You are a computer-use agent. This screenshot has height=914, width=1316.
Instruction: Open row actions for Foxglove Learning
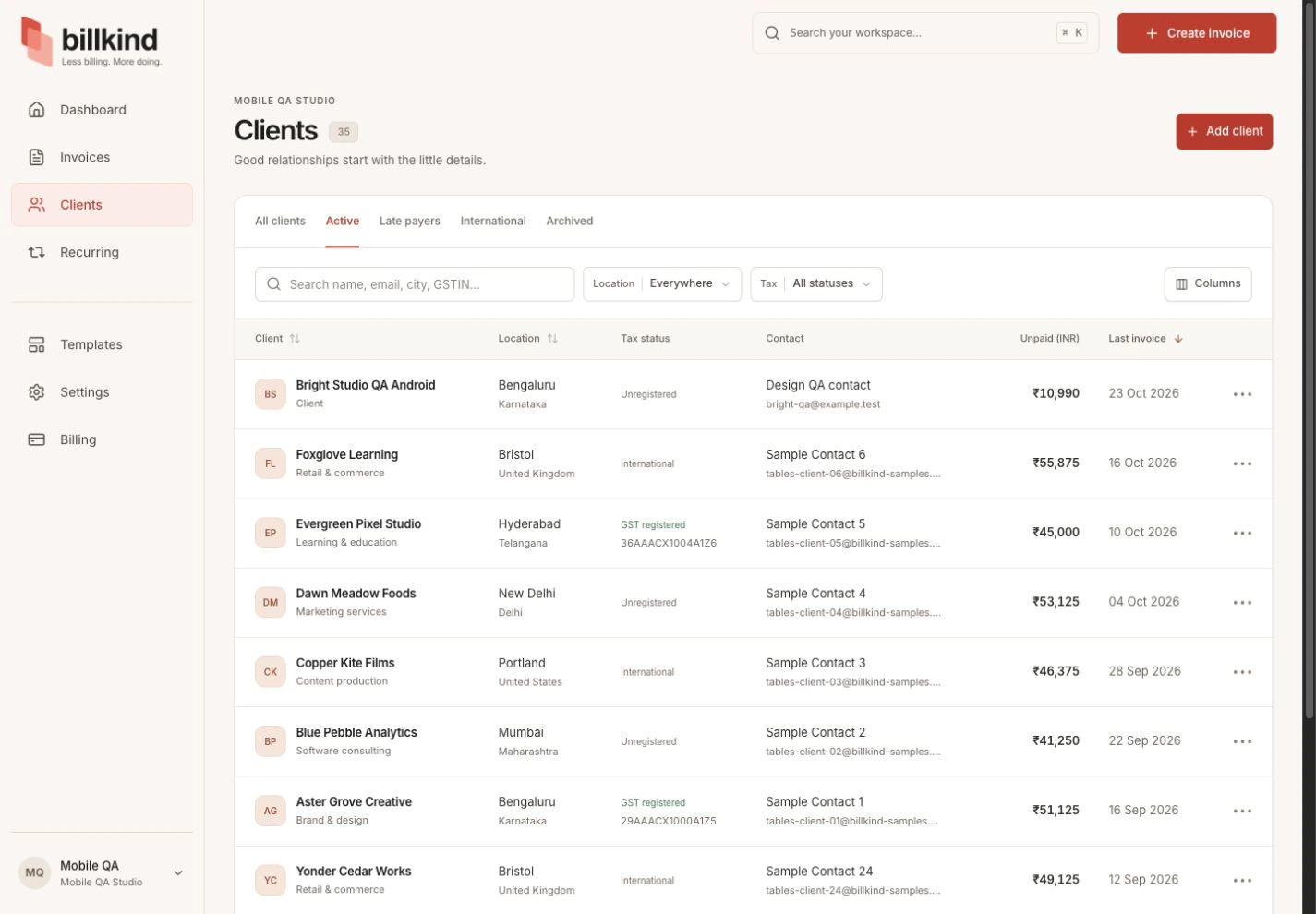click(1242, 463)
